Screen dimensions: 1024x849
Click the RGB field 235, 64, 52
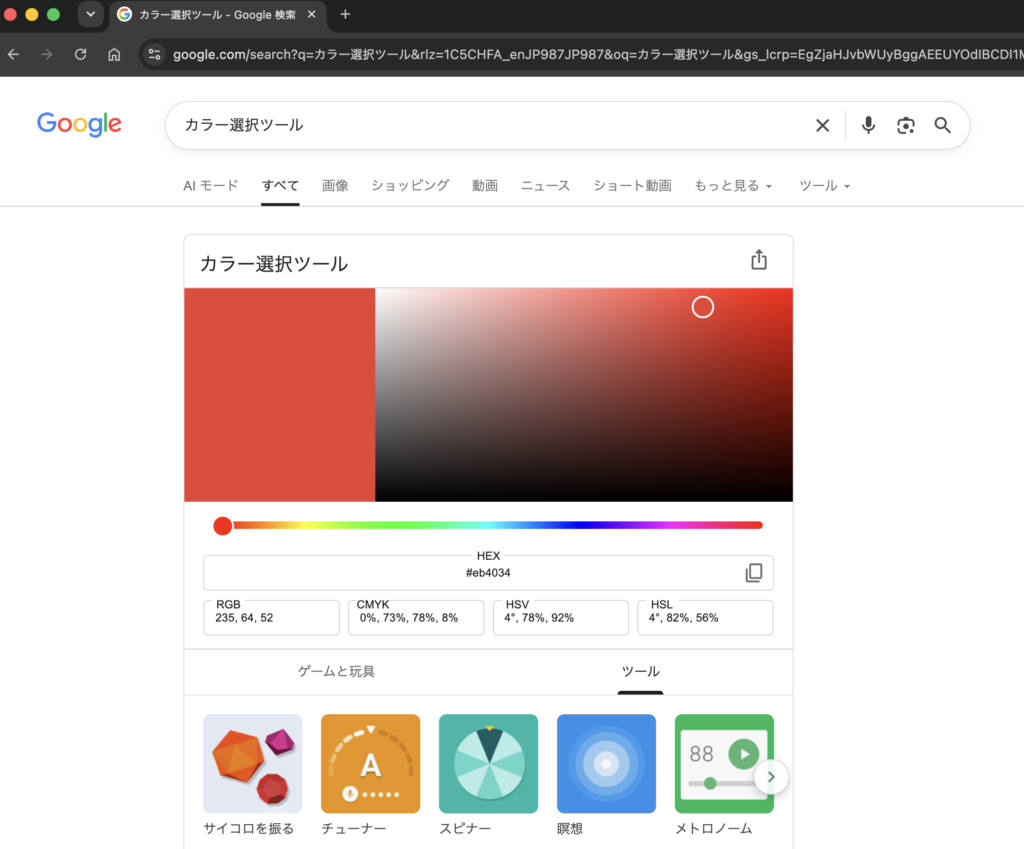(272, 618)
